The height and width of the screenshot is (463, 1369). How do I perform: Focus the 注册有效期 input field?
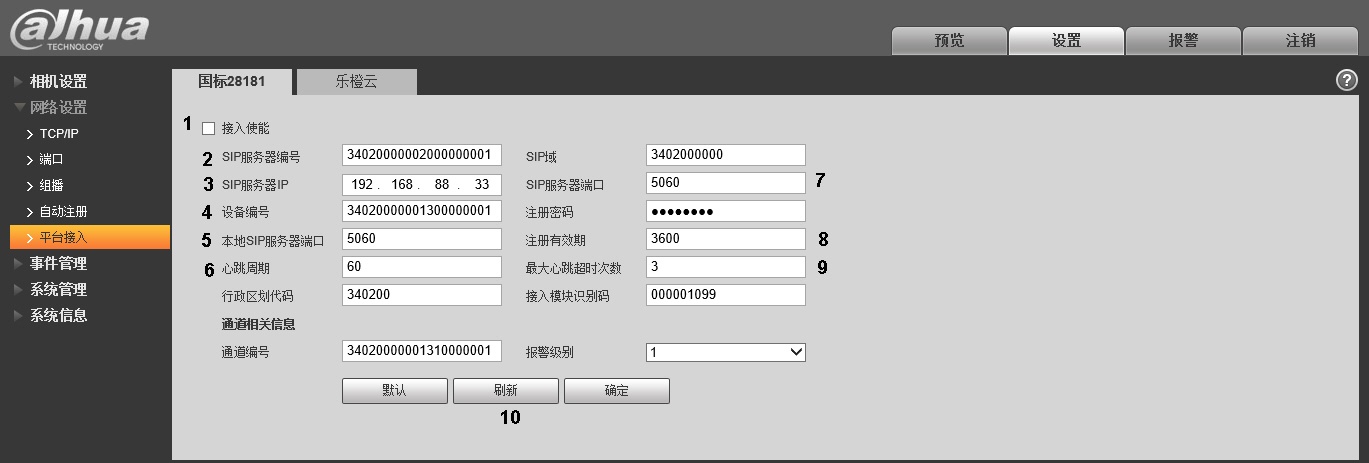point(726,239)
